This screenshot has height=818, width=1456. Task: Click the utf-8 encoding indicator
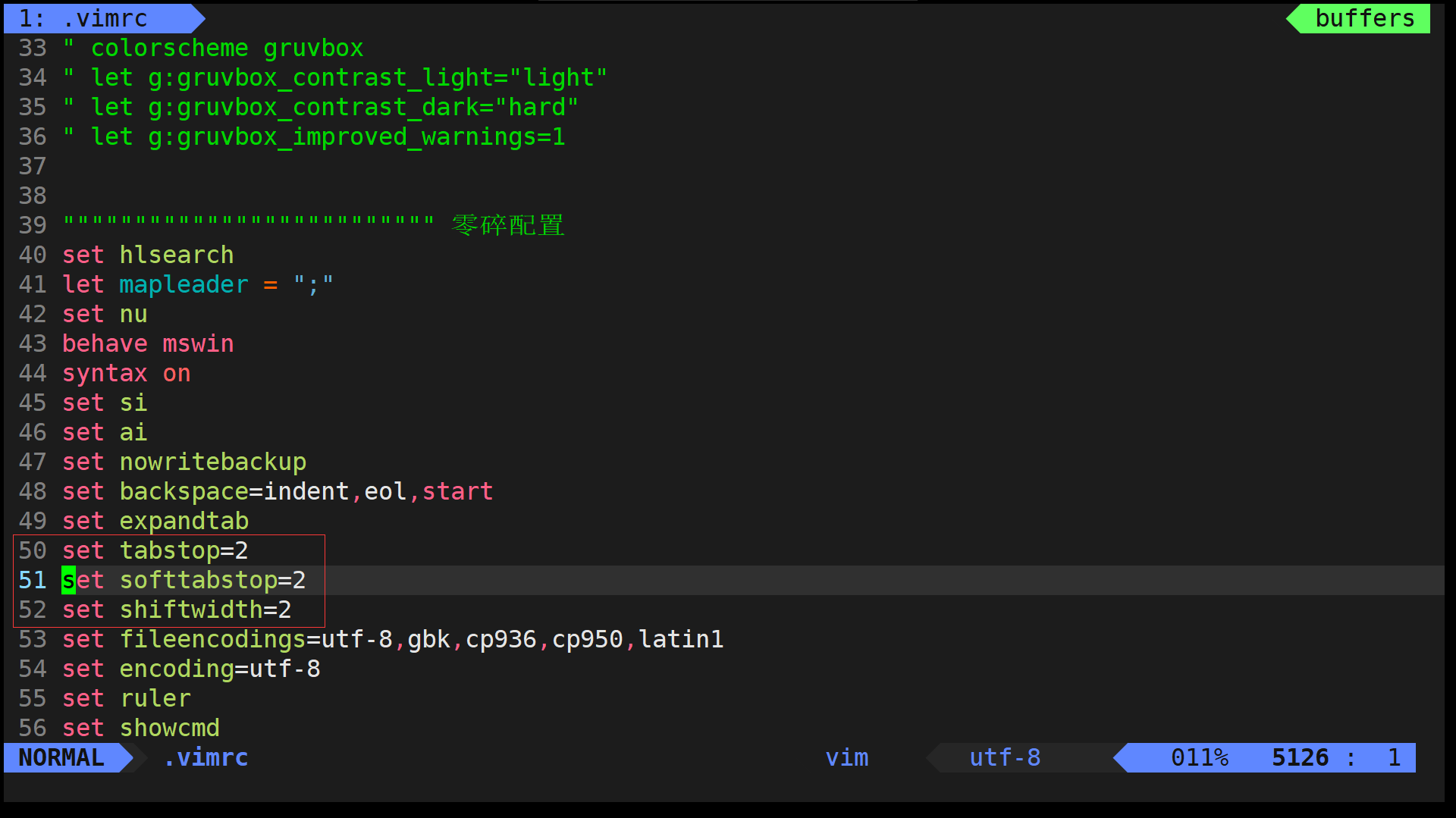1005,757
